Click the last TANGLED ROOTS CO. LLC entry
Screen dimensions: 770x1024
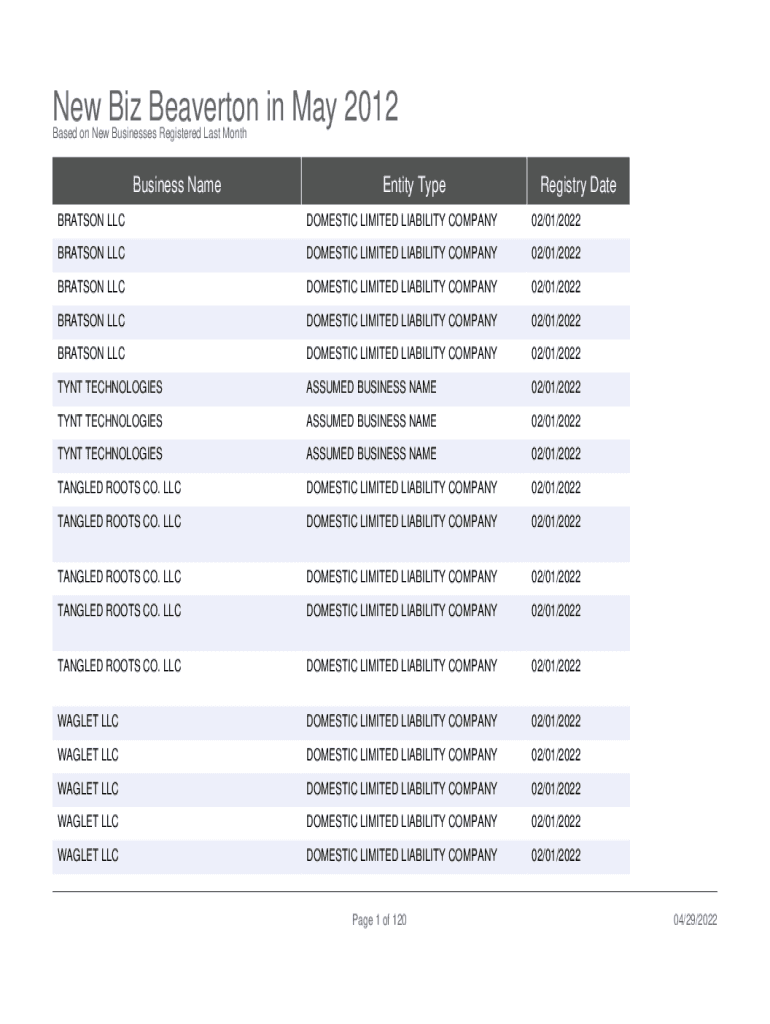(x=119, y=666)
